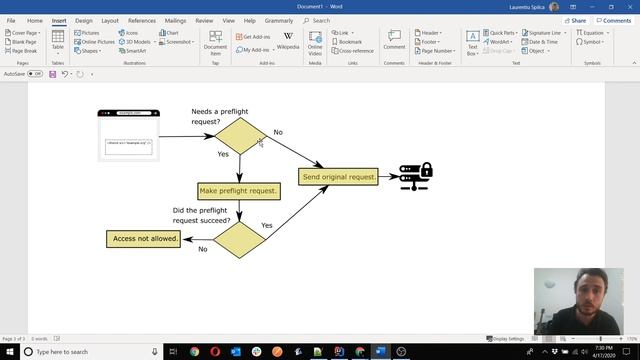Expand the Page Number dropdown
Viewport: 640px width, 360px height.
(454, 51)
